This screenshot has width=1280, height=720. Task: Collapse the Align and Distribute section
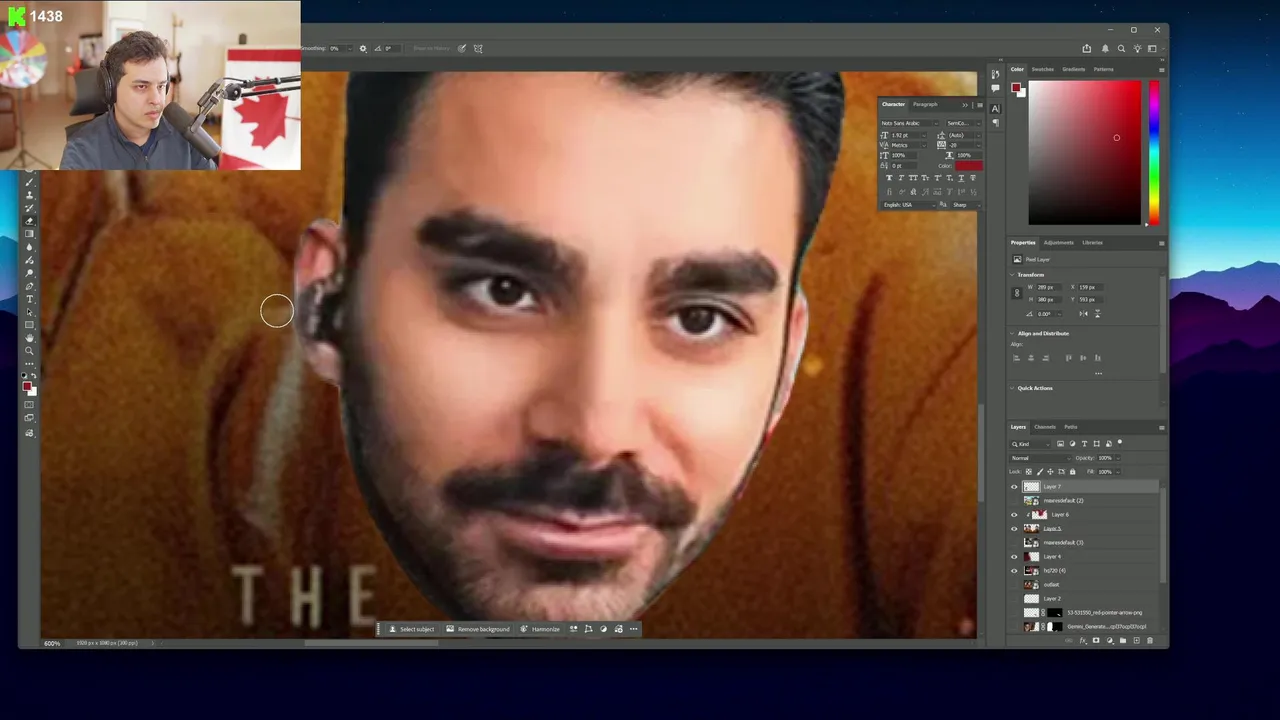pos(1012,334)
